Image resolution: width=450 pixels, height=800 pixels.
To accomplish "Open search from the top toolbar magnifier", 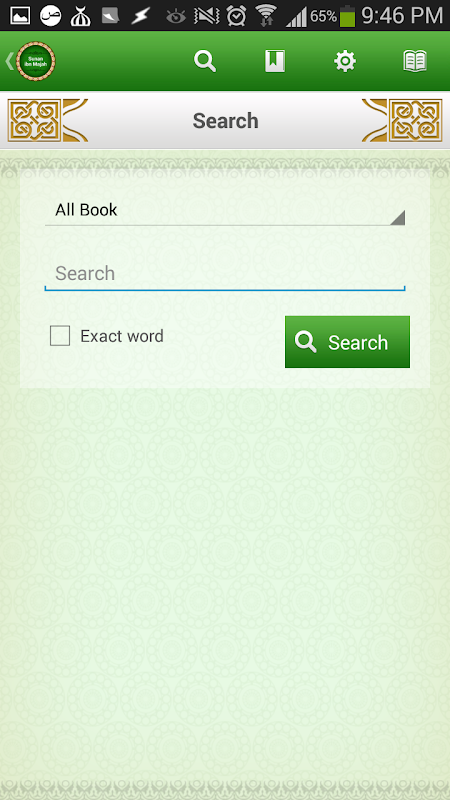I will [x=205, y=61].
